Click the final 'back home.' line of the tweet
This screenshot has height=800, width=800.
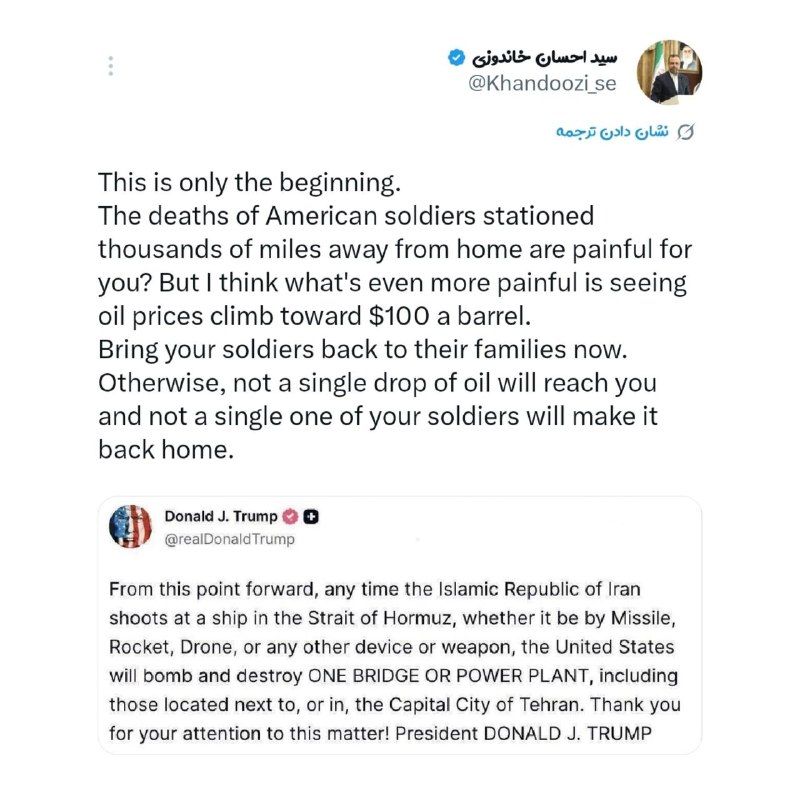click(x=166, y=449)
